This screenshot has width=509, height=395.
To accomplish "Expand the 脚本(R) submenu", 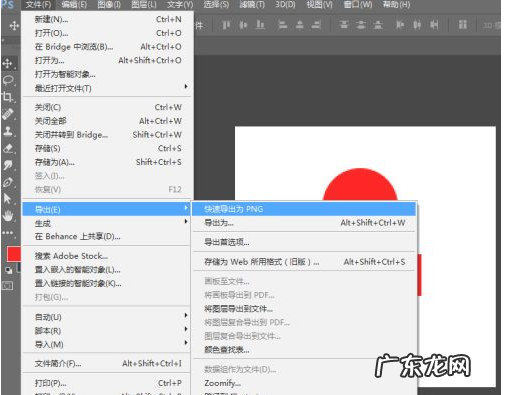I will 106,331.
